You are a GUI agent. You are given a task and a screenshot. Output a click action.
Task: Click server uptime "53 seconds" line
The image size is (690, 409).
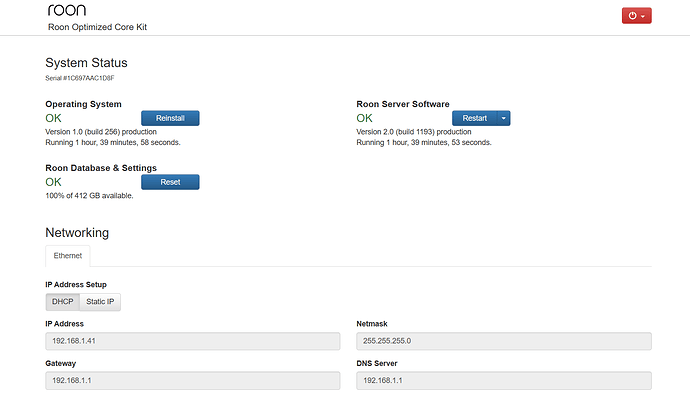pyautogui.click(x=424, y=142)
